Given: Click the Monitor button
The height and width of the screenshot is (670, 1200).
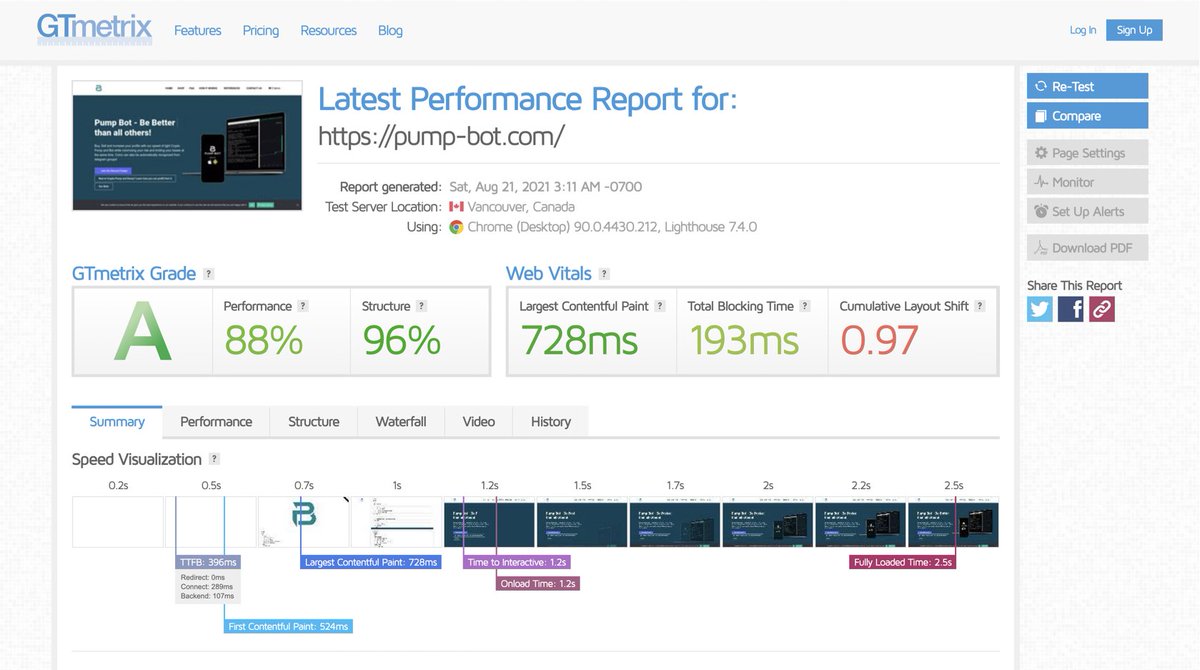Looking at the screenshot, I should (x=1087, y=182).
